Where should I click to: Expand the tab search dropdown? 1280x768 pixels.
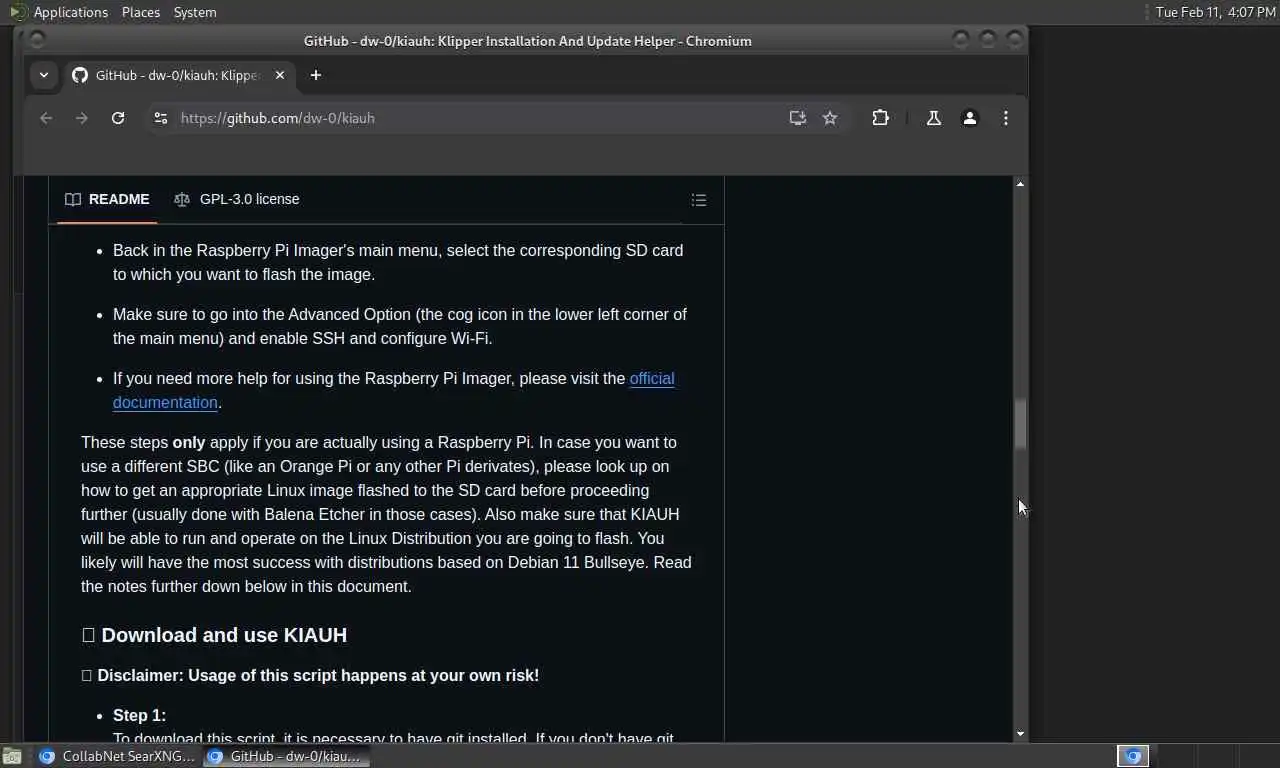click(43, 75)
